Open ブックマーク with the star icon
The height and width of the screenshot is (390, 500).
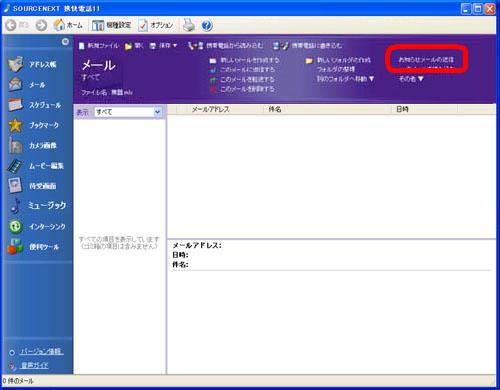click(x=34, y=125)
